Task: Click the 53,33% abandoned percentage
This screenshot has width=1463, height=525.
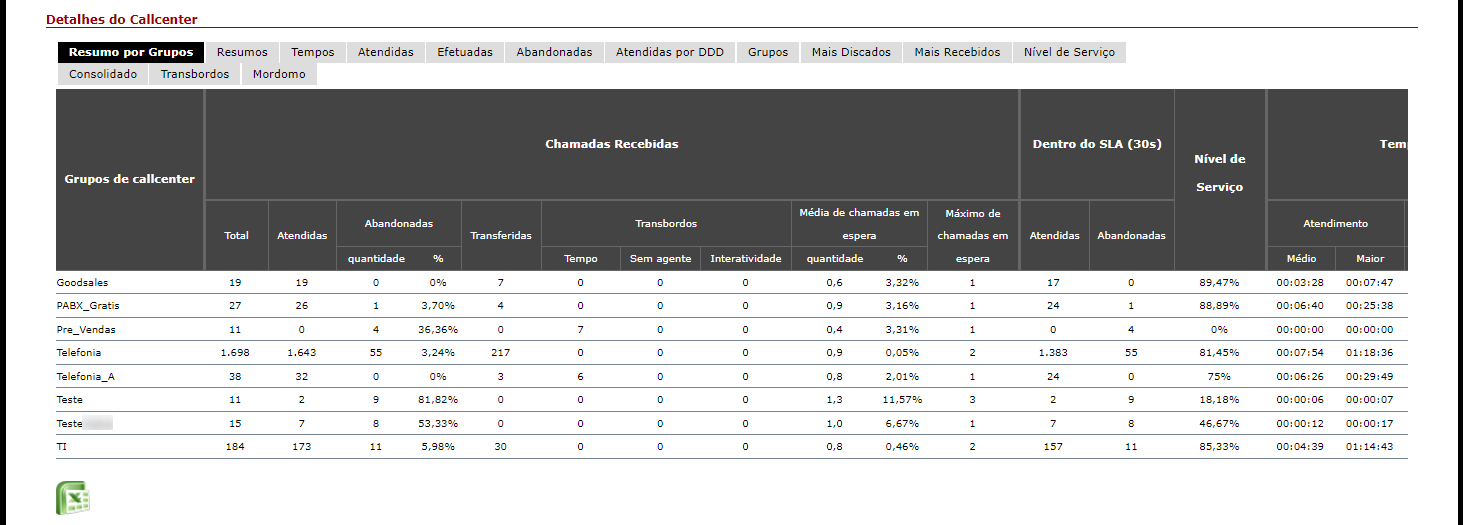Action: pyautogui.click(x=438, y=423)
